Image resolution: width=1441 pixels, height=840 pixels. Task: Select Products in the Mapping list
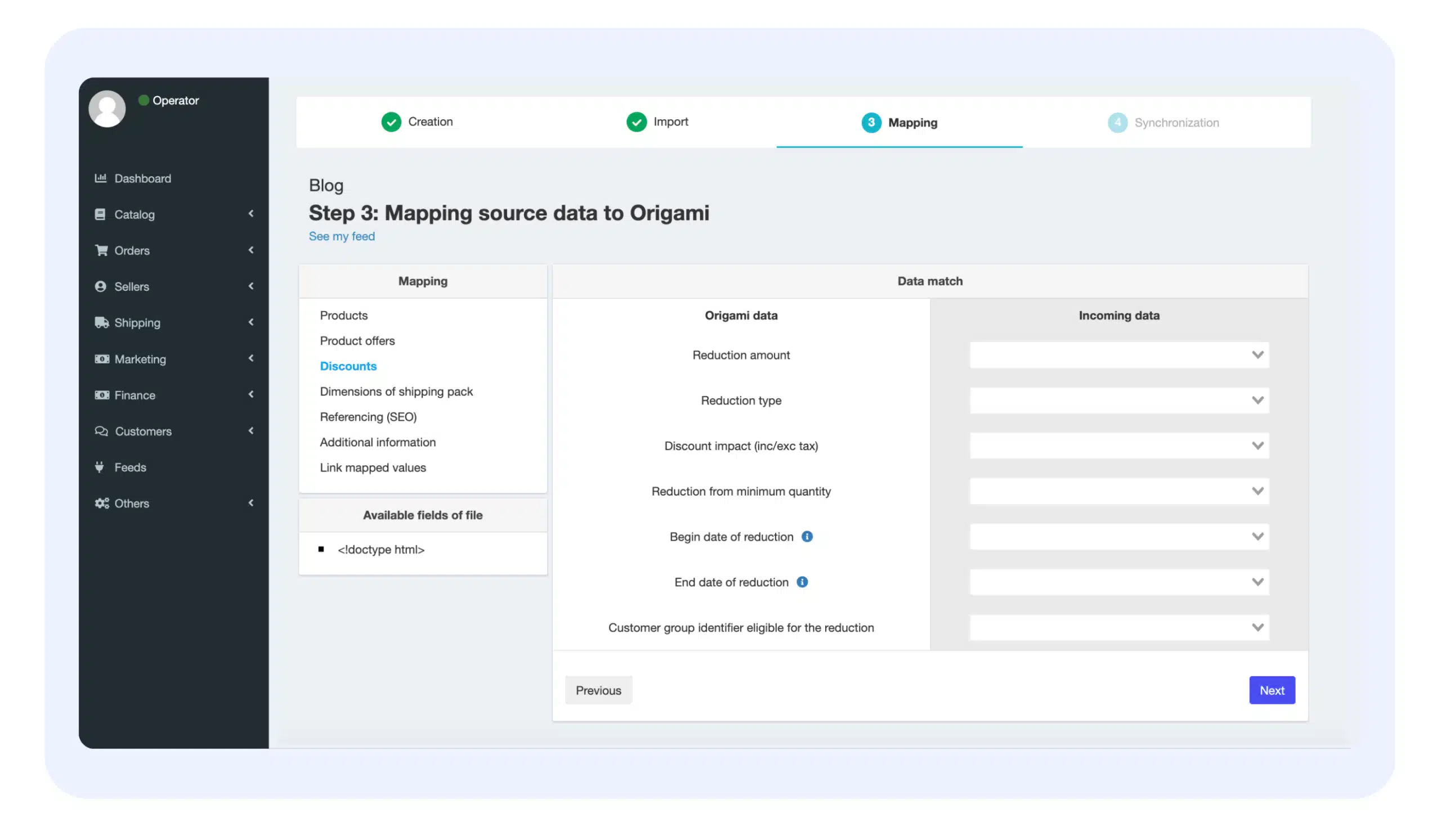[x=344, y=315]
